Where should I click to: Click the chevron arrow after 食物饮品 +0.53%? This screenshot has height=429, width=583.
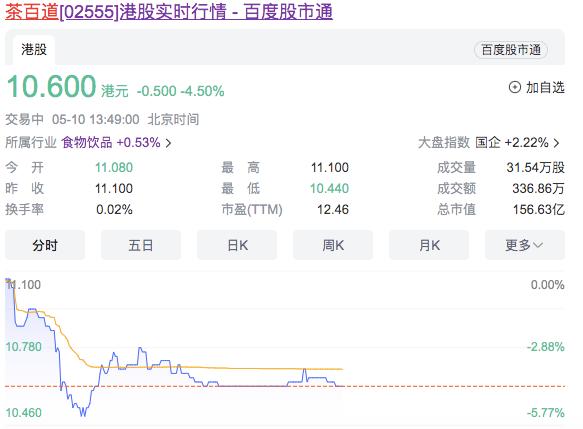(168, 143)
